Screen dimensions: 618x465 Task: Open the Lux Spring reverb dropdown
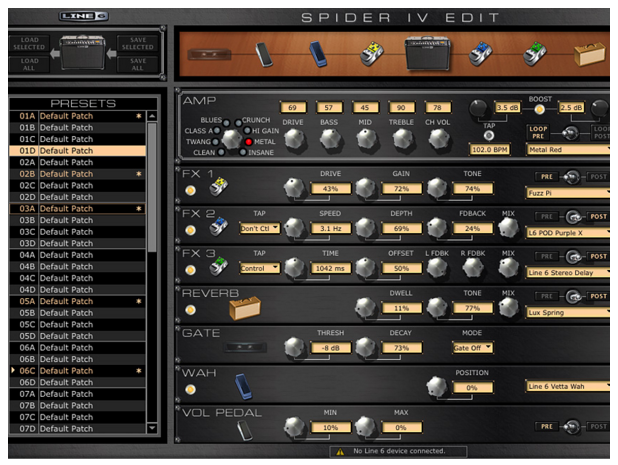(x=568, y=312)
